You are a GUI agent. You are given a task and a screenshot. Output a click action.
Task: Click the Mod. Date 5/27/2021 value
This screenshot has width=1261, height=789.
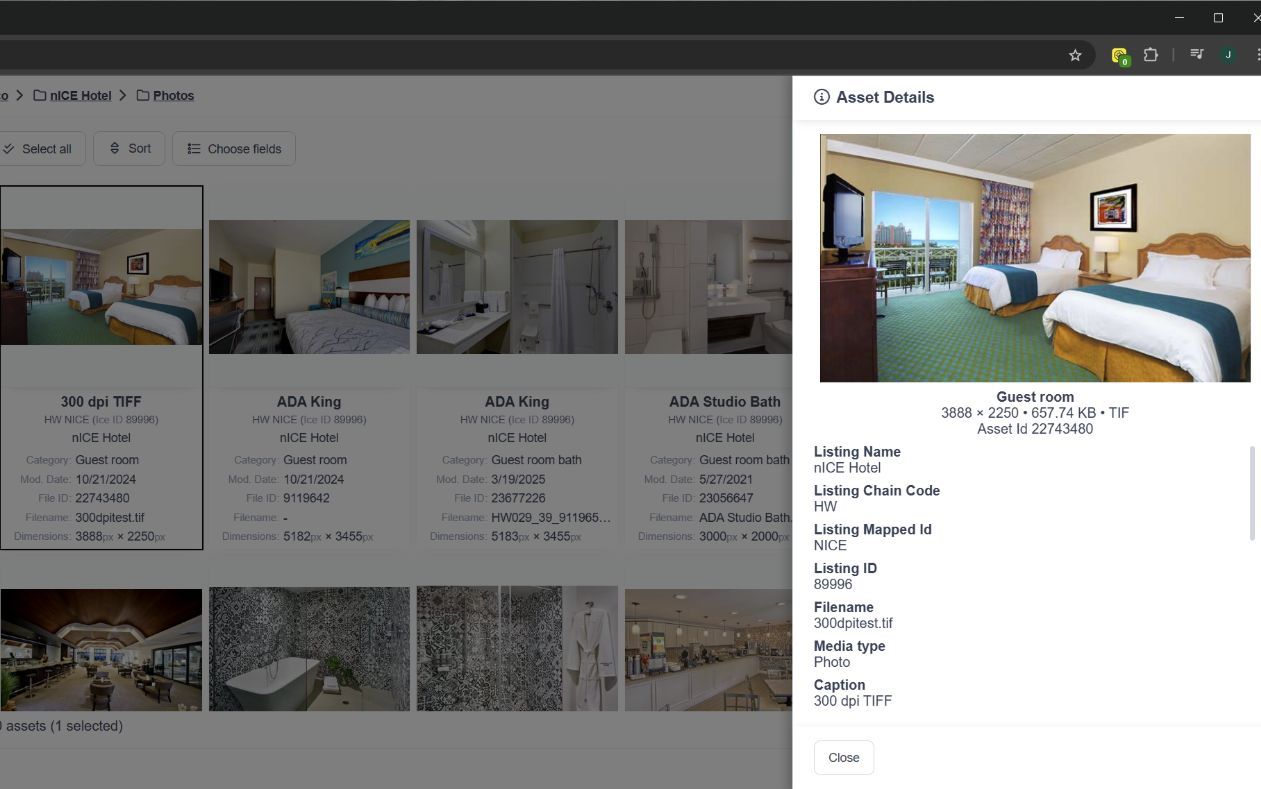[x=726, y=479]
